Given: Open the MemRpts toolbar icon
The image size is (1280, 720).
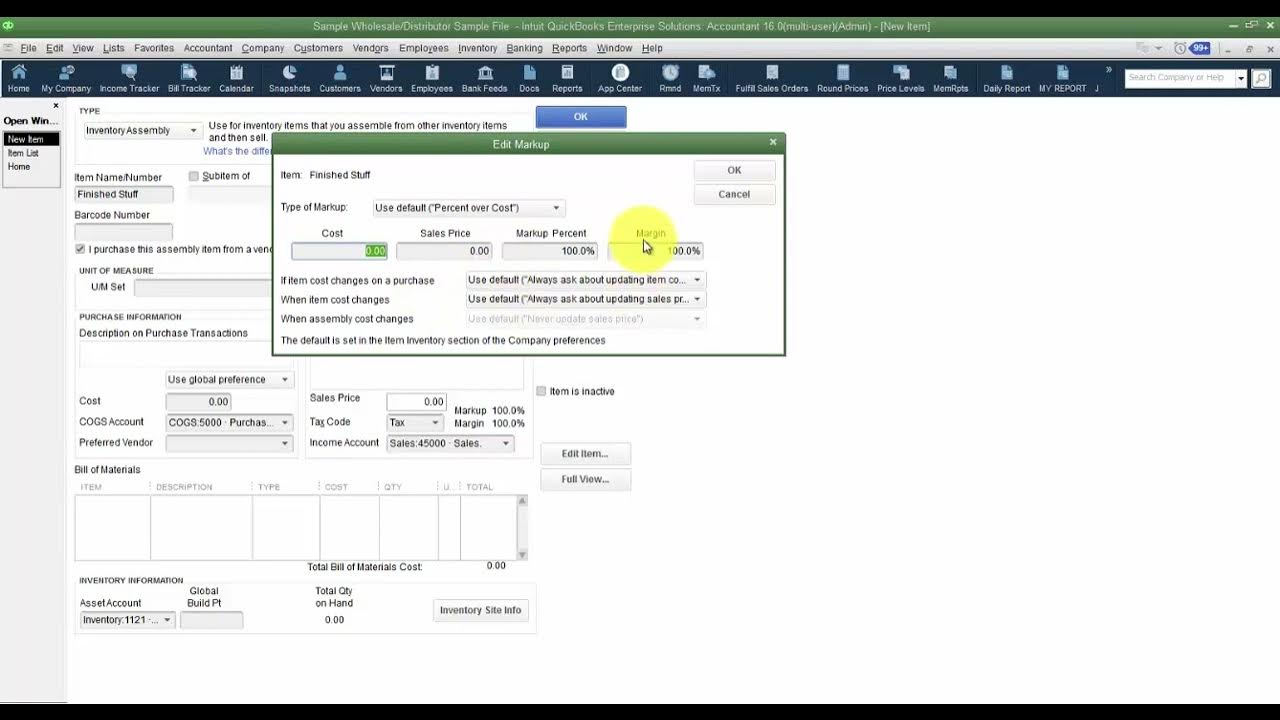Looking at the screenshot, I should point(951,79).
